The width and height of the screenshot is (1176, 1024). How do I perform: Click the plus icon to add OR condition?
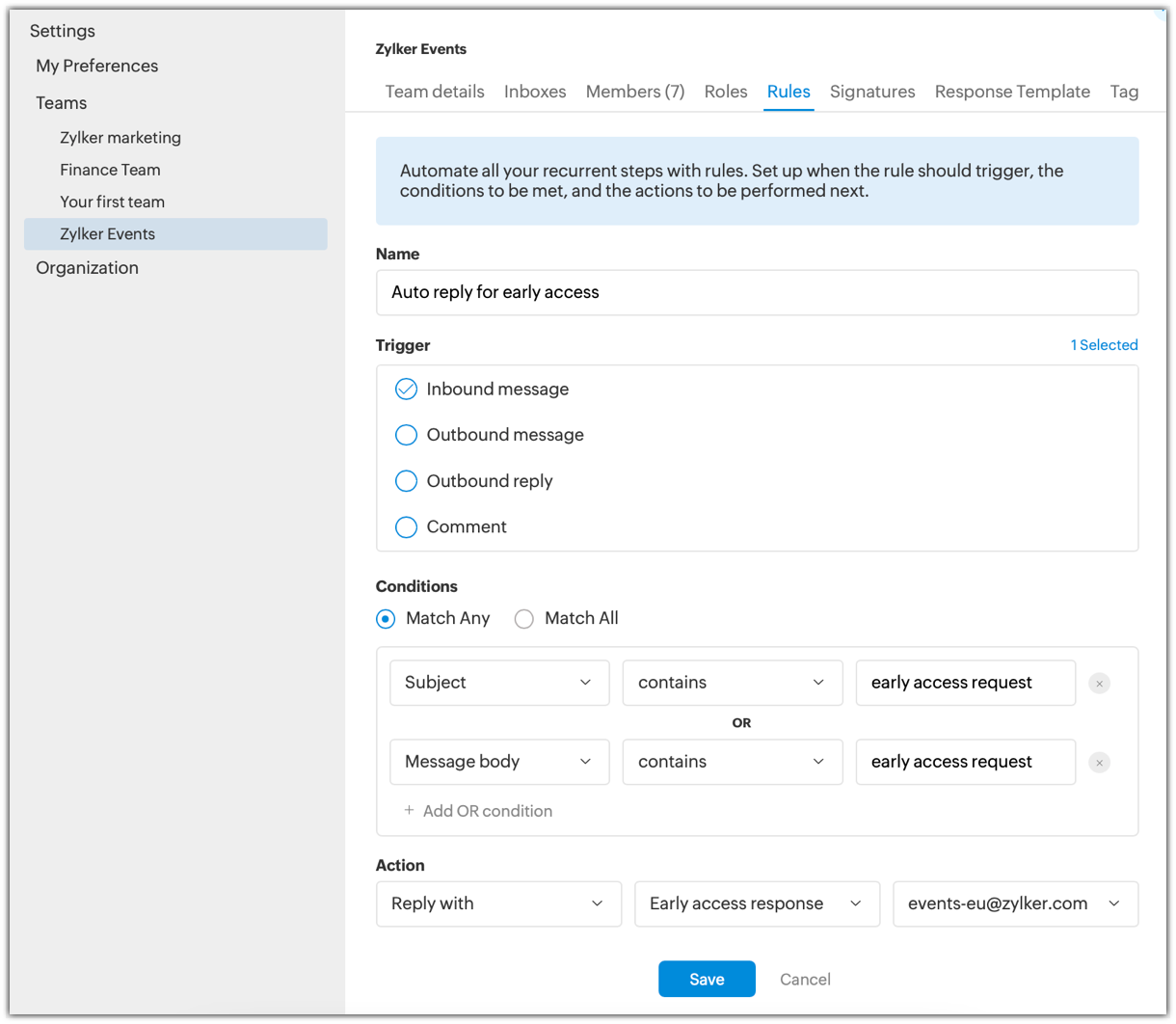point(410,811)
